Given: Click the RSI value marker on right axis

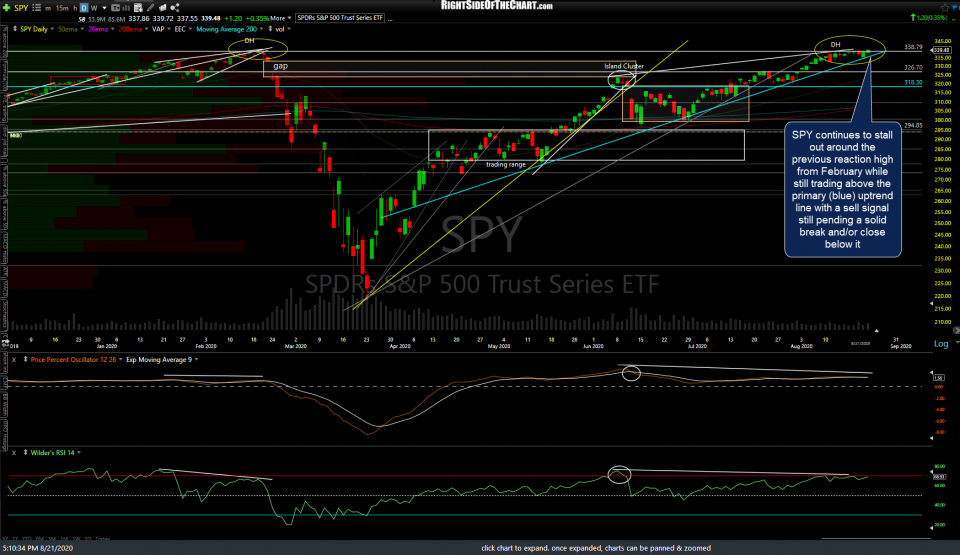Looking at the screenshot, I should pos(939,476).
